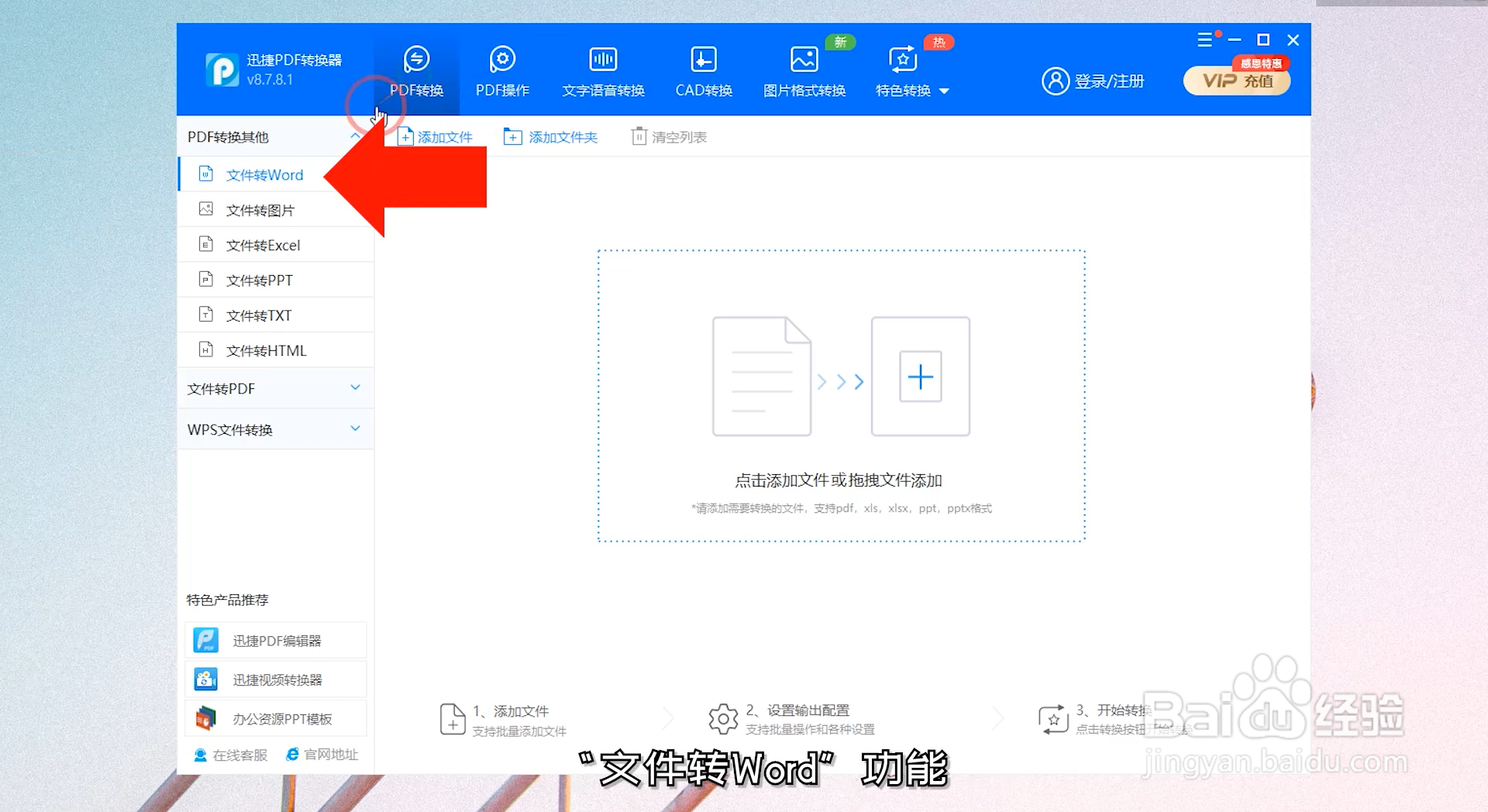Image resolution: width=1488 pixels, height=812 pixels.
Task: Click the document placeholder in drop zone
Action: (762, 377)
